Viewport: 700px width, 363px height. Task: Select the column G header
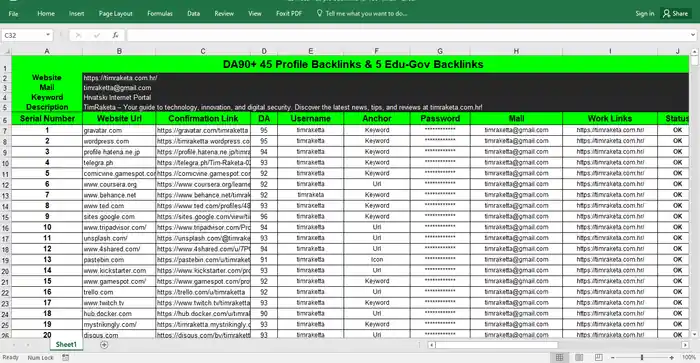(x=440, y=51)
